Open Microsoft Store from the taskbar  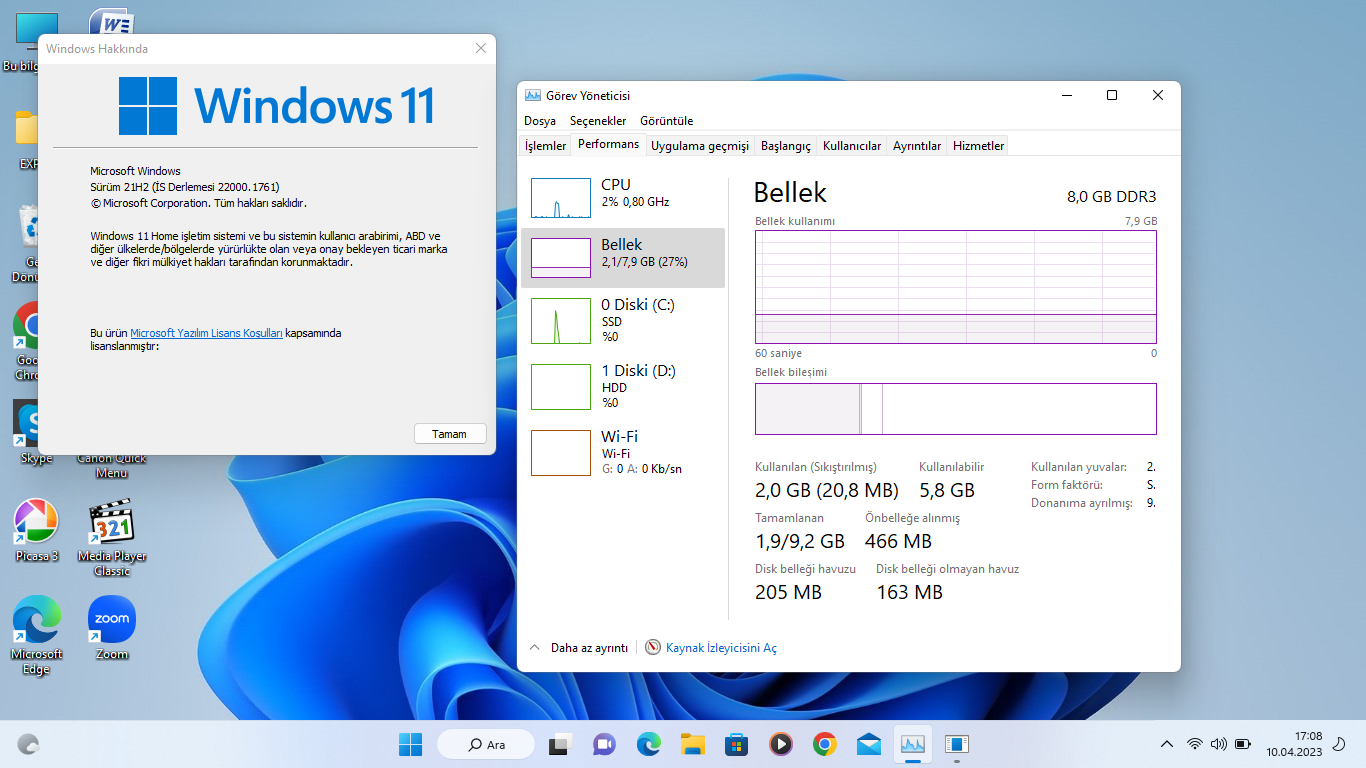coord(737,744)
